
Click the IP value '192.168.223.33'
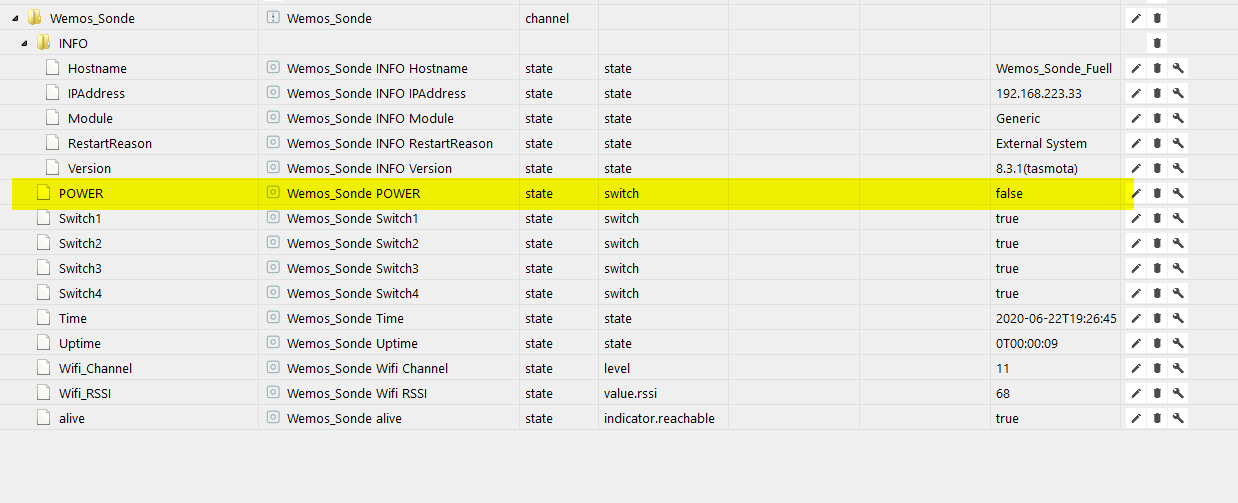[x=1039, y=93]
